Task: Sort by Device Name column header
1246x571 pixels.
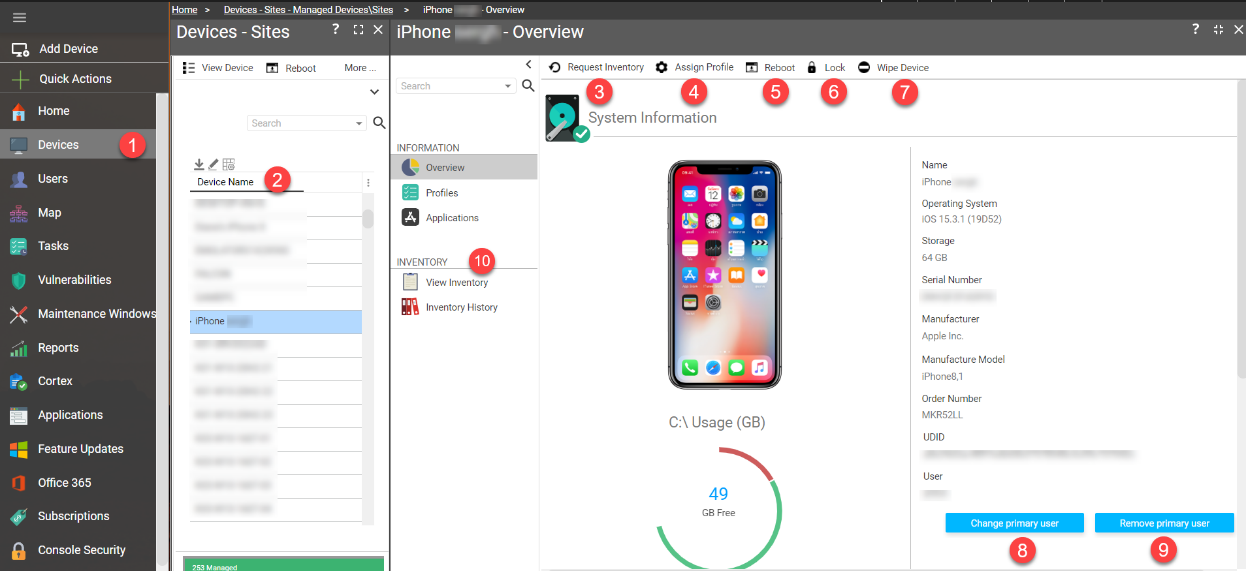Action: (225, 182)
